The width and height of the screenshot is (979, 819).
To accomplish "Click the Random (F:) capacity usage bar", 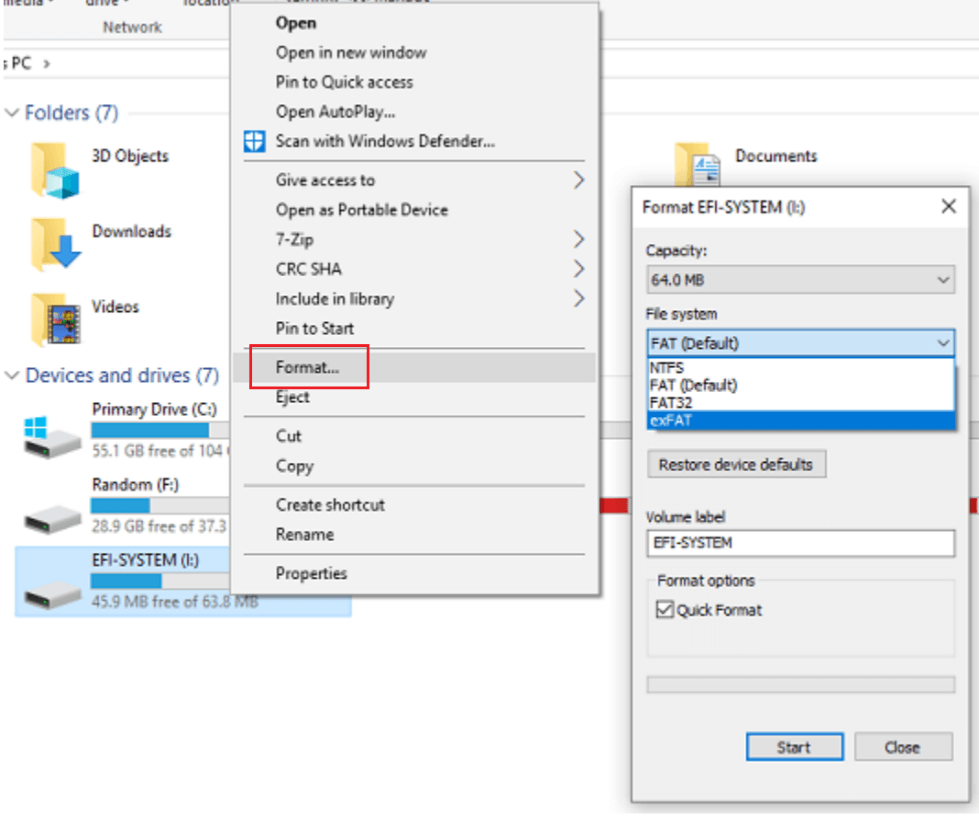I will click(160, 506).
